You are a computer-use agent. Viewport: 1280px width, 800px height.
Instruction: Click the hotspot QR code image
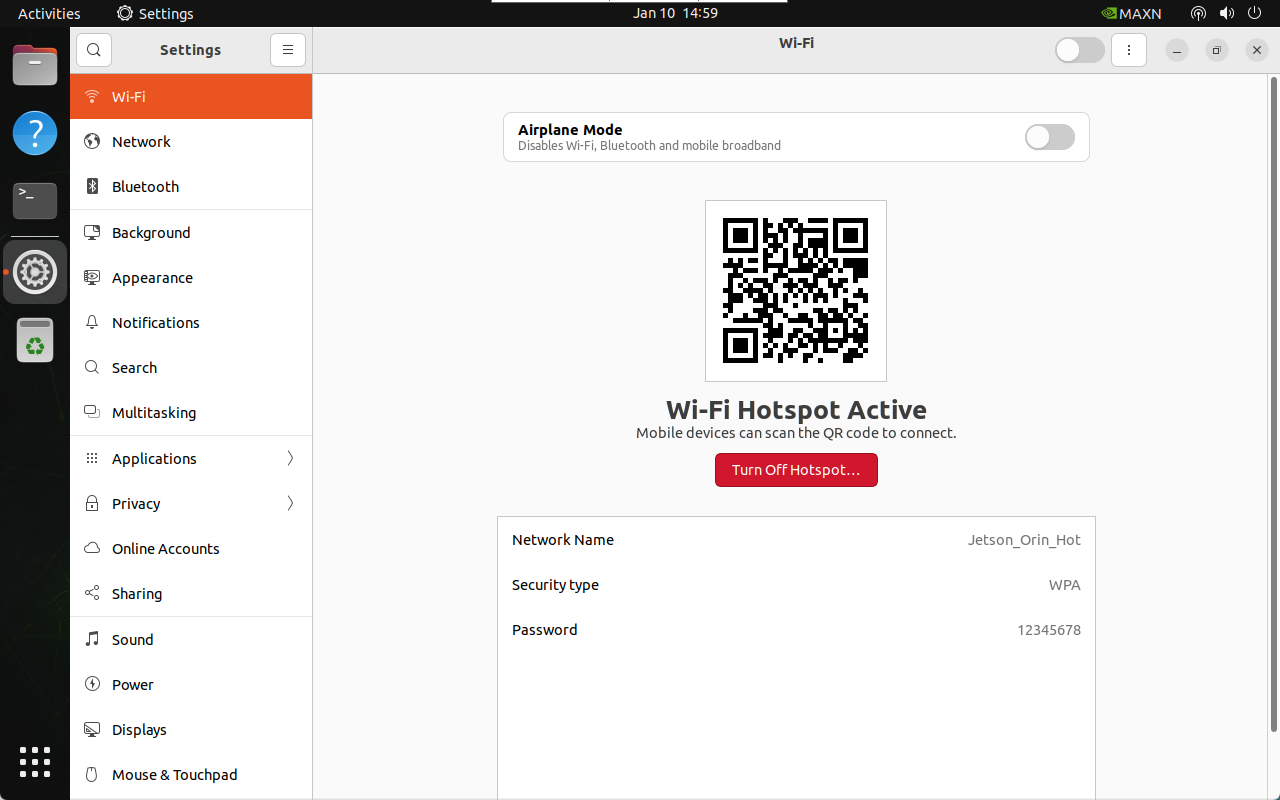pos(796,291)
